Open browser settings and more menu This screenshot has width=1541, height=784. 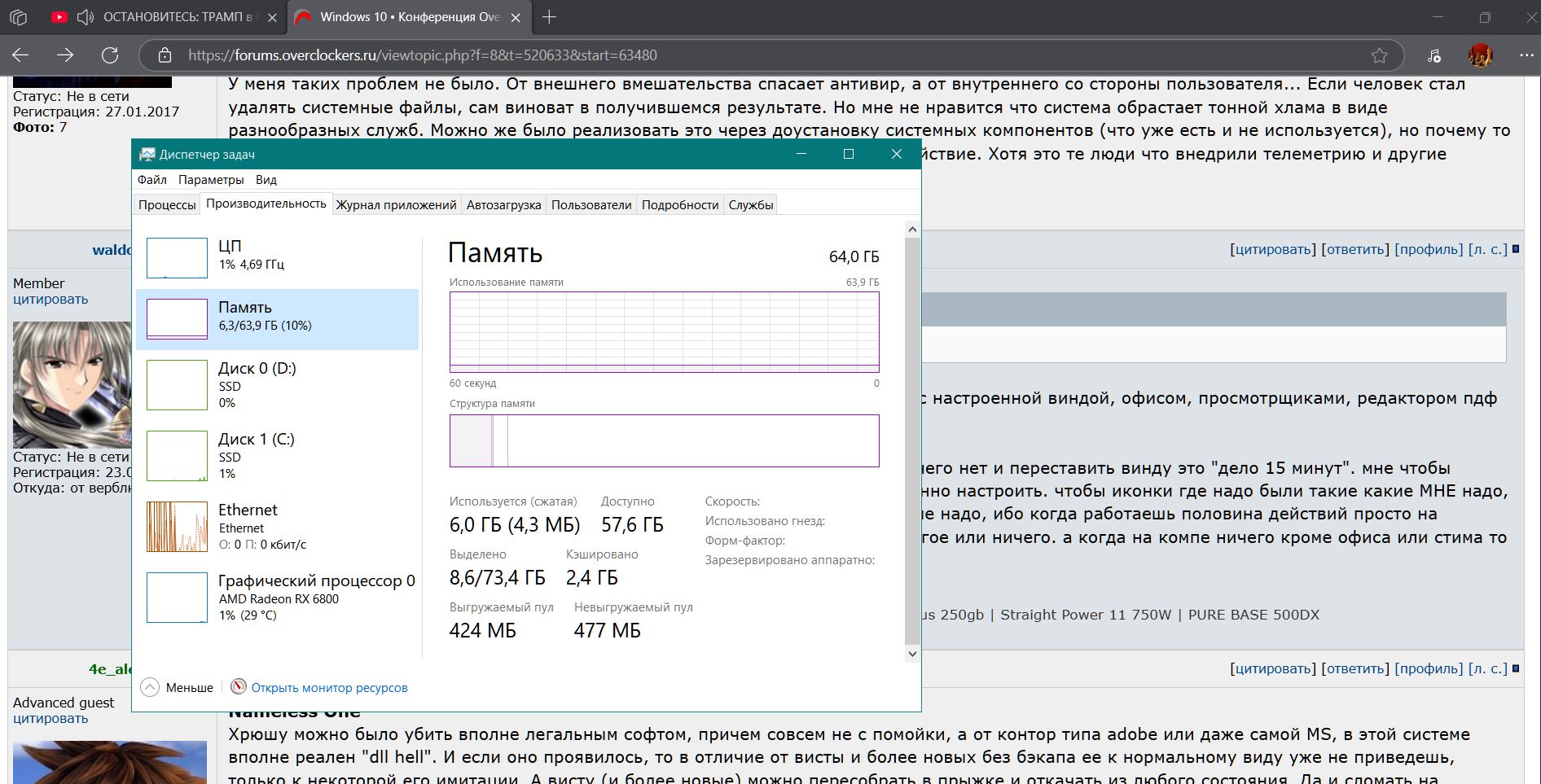(1526, 55)
